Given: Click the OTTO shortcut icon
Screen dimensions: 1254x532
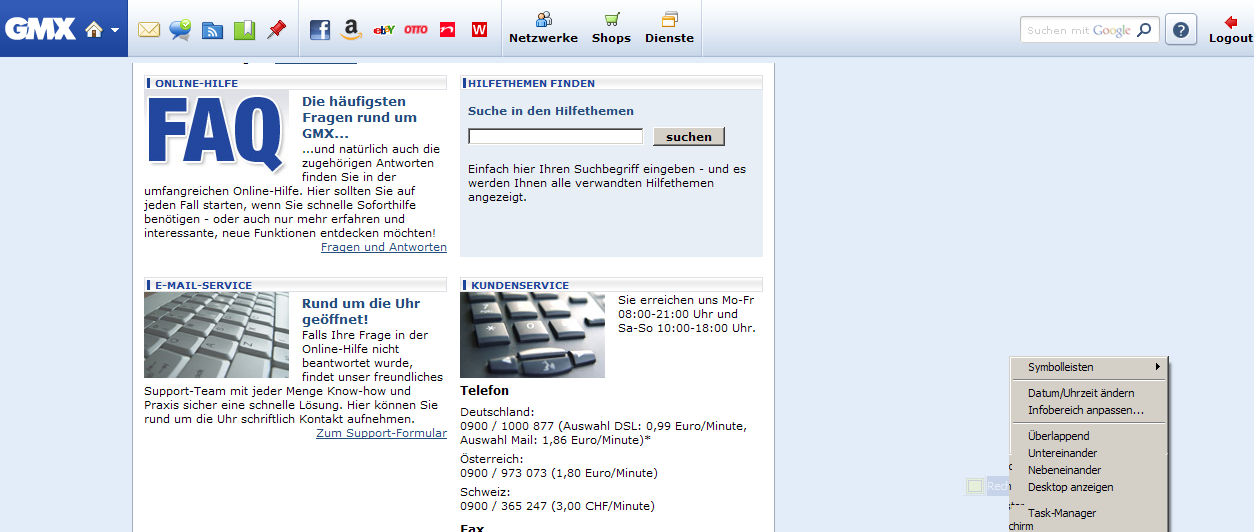Looking at the screenshot, I should [x=416, y=30].
